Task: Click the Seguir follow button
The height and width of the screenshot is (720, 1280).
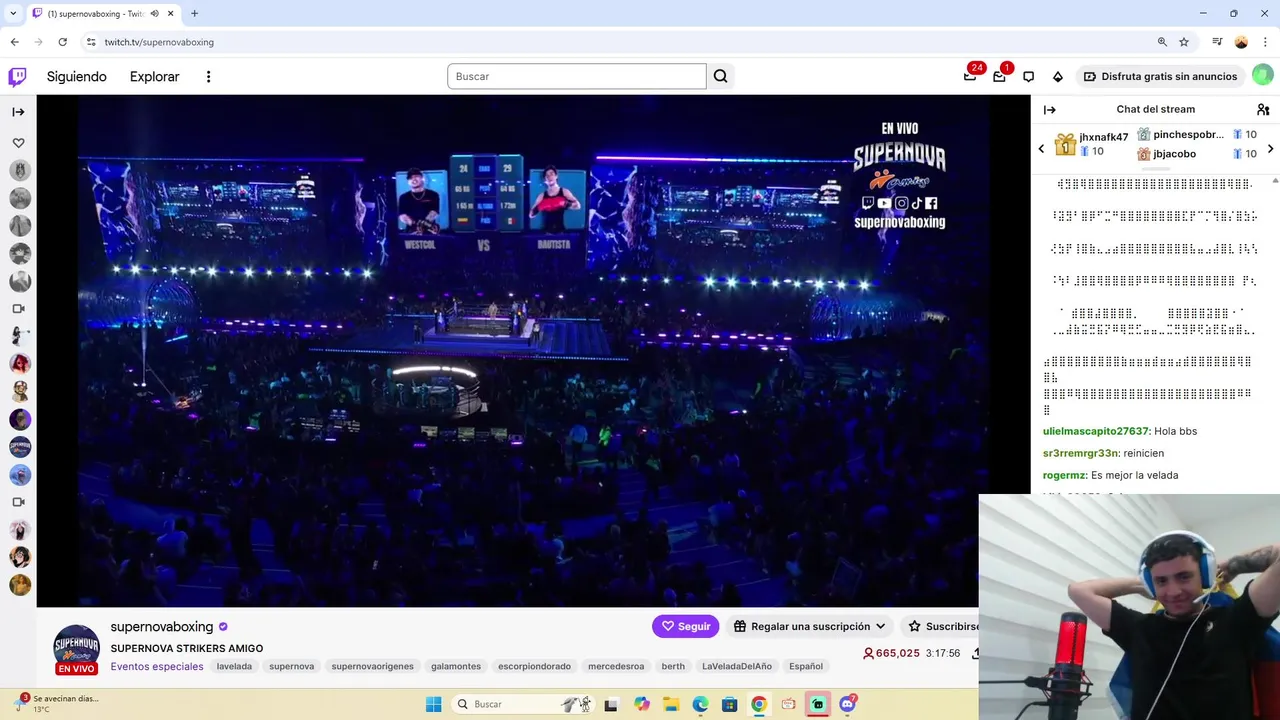Action: 686,626
